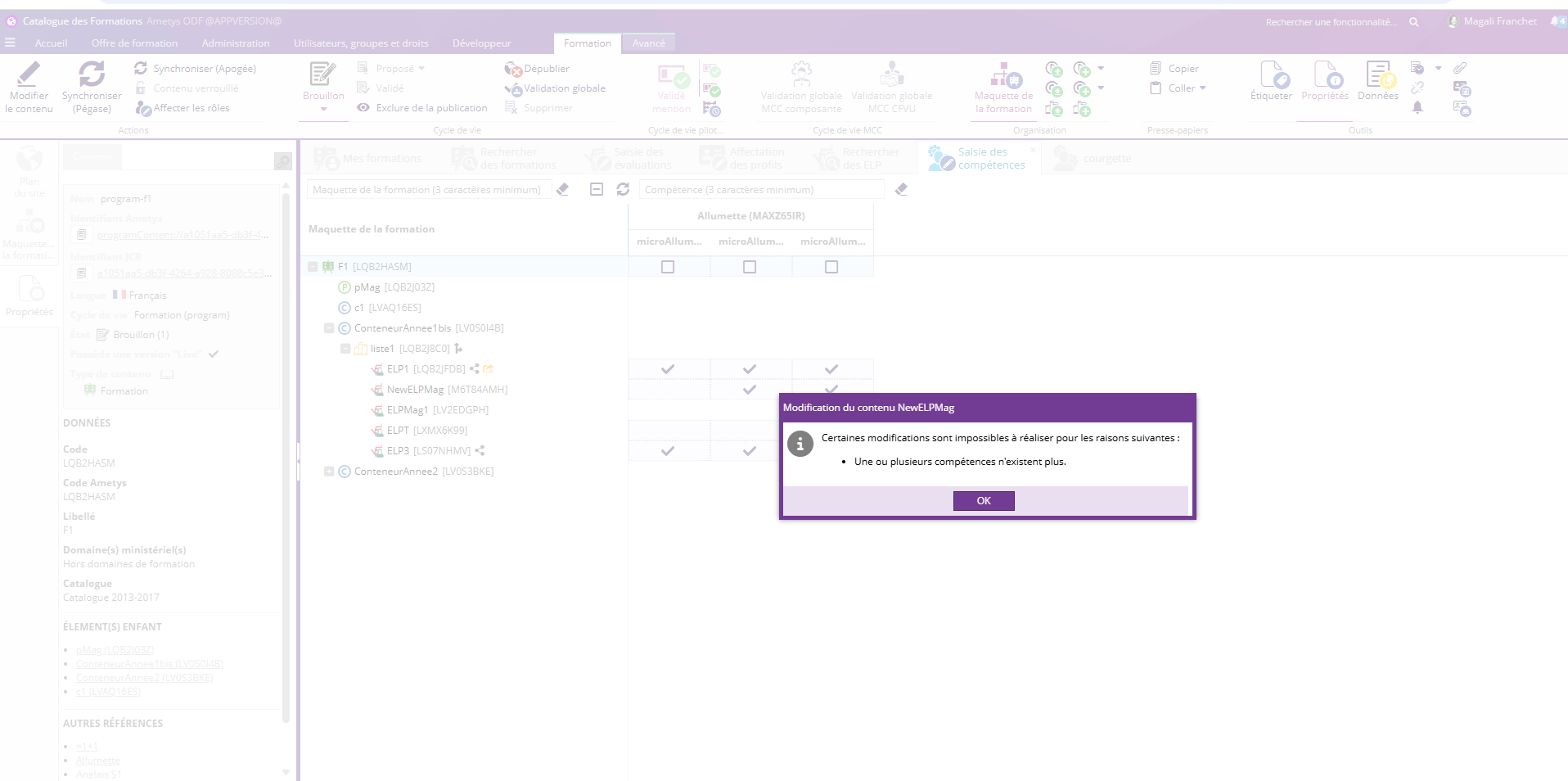Click the pin icon at left panel top
The width and height of the screenshot is (1568, 781).
click(x=283, y=161)
